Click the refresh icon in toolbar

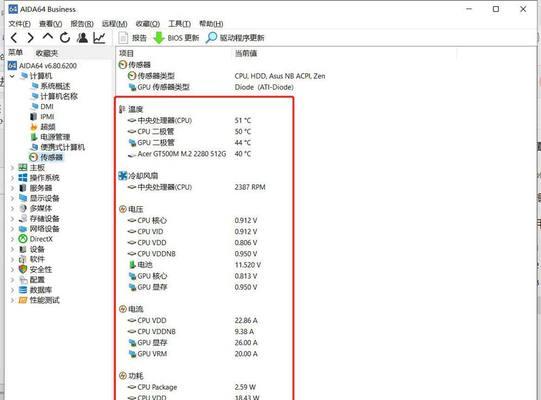pos(65,38)
